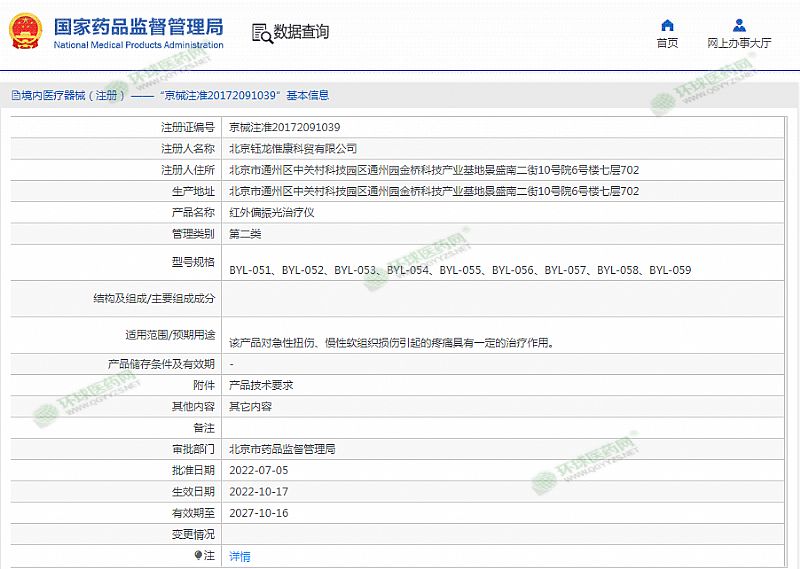Select registration number 京械注准20172091039 value
The image size is (800, 569).
285,127
